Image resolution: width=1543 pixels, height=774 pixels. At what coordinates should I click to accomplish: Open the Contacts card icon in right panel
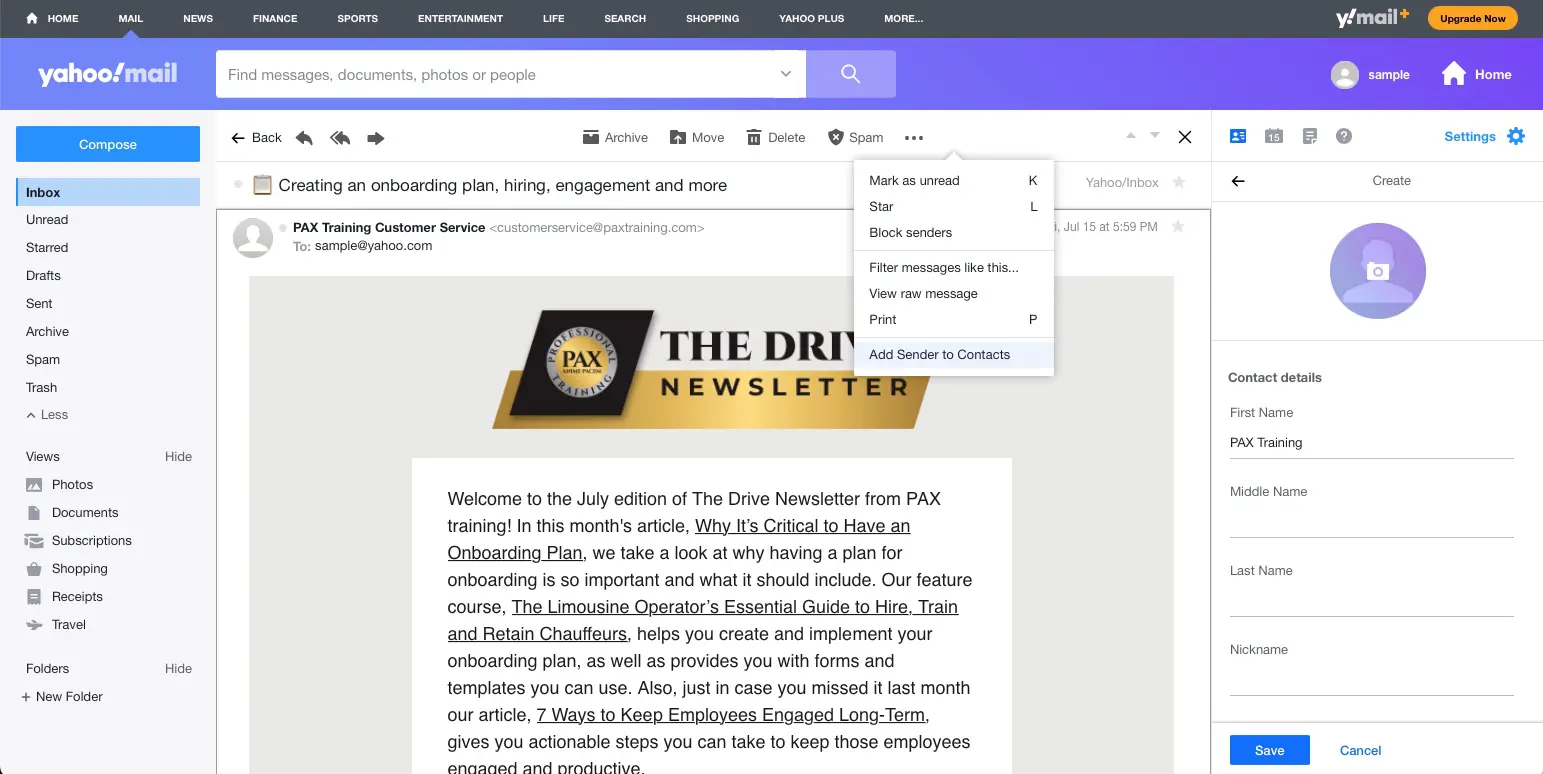tap(1237, 137)
